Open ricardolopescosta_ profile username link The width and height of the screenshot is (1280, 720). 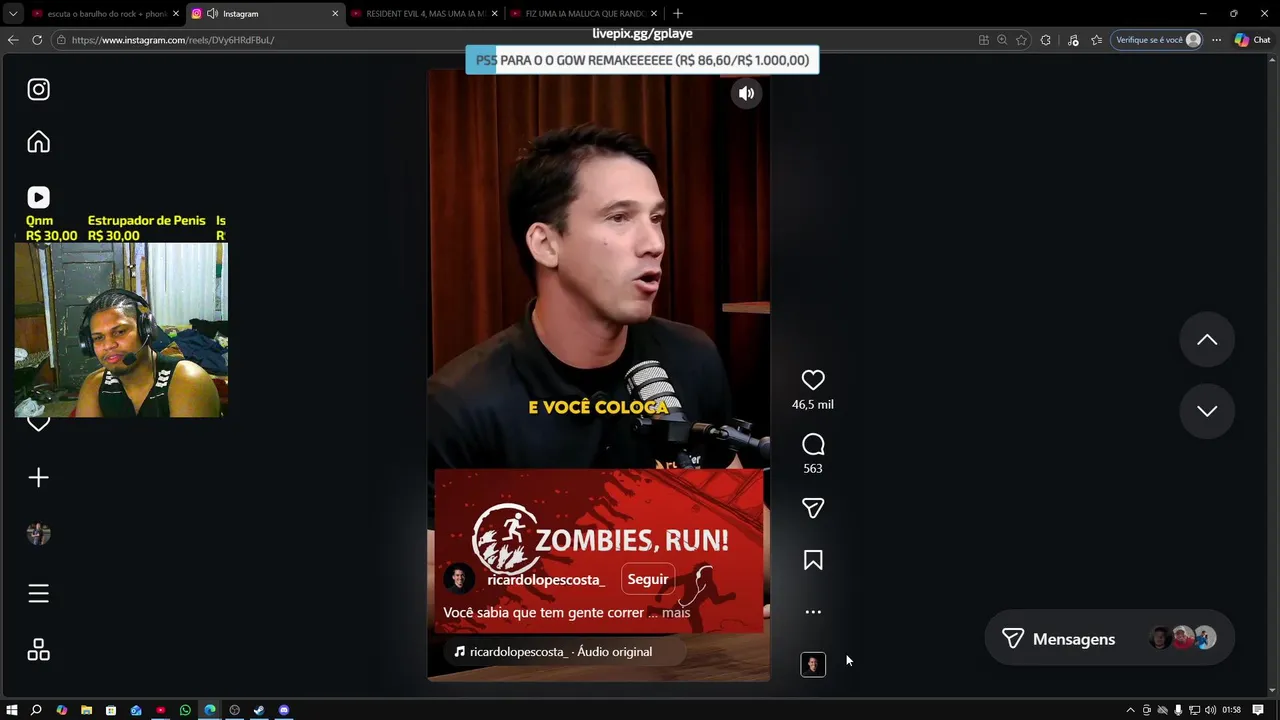tap(546, 580)
